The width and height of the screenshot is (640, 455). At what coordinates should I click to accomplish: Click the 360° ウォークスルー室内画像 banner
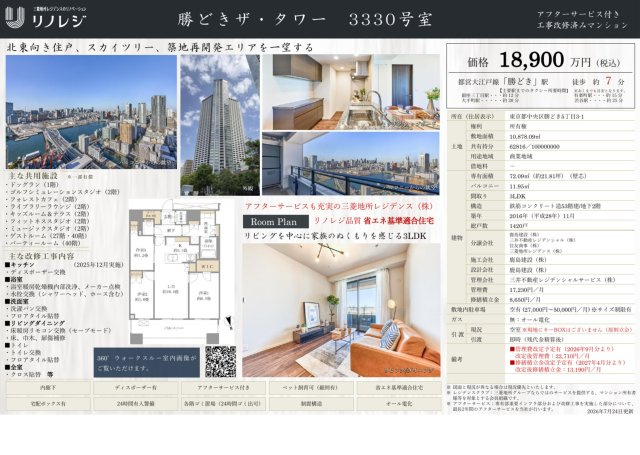[147, 362]
